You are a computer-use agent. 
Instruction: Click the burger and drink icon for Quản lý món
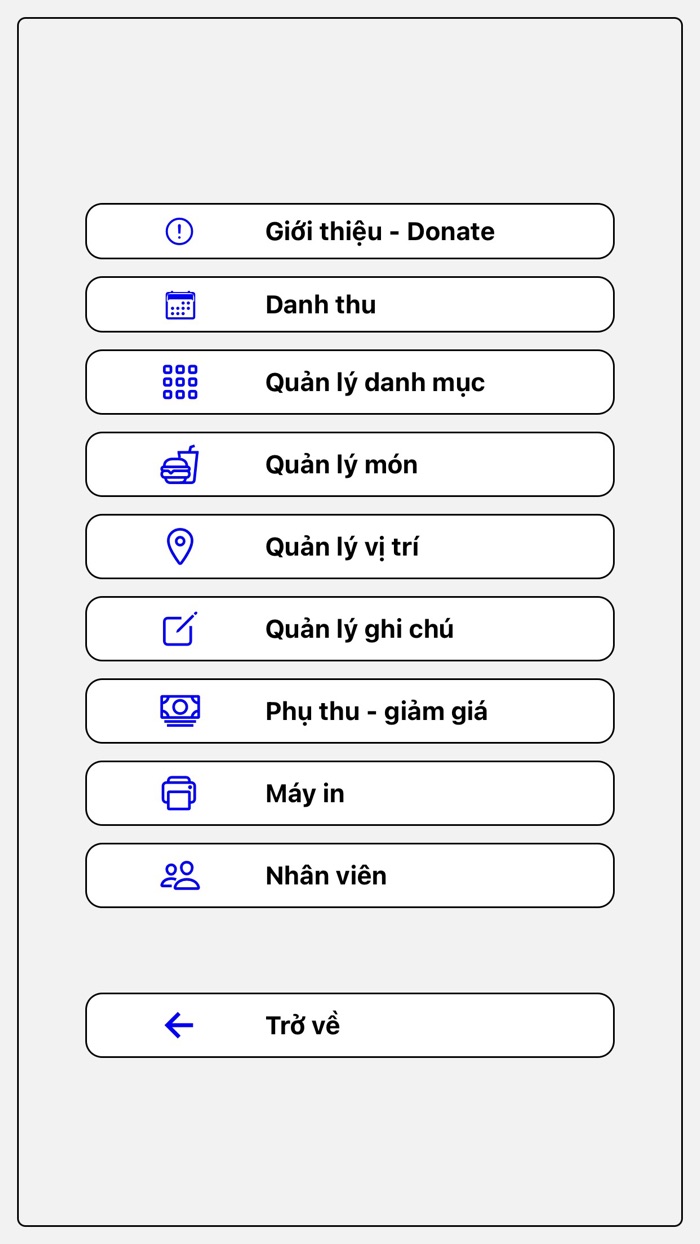pos(179,464)
